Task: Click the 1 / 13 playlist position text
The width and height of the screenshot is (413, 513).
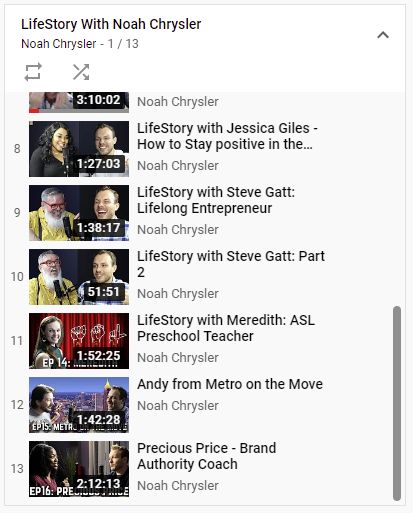Action: tap(123, 44)
